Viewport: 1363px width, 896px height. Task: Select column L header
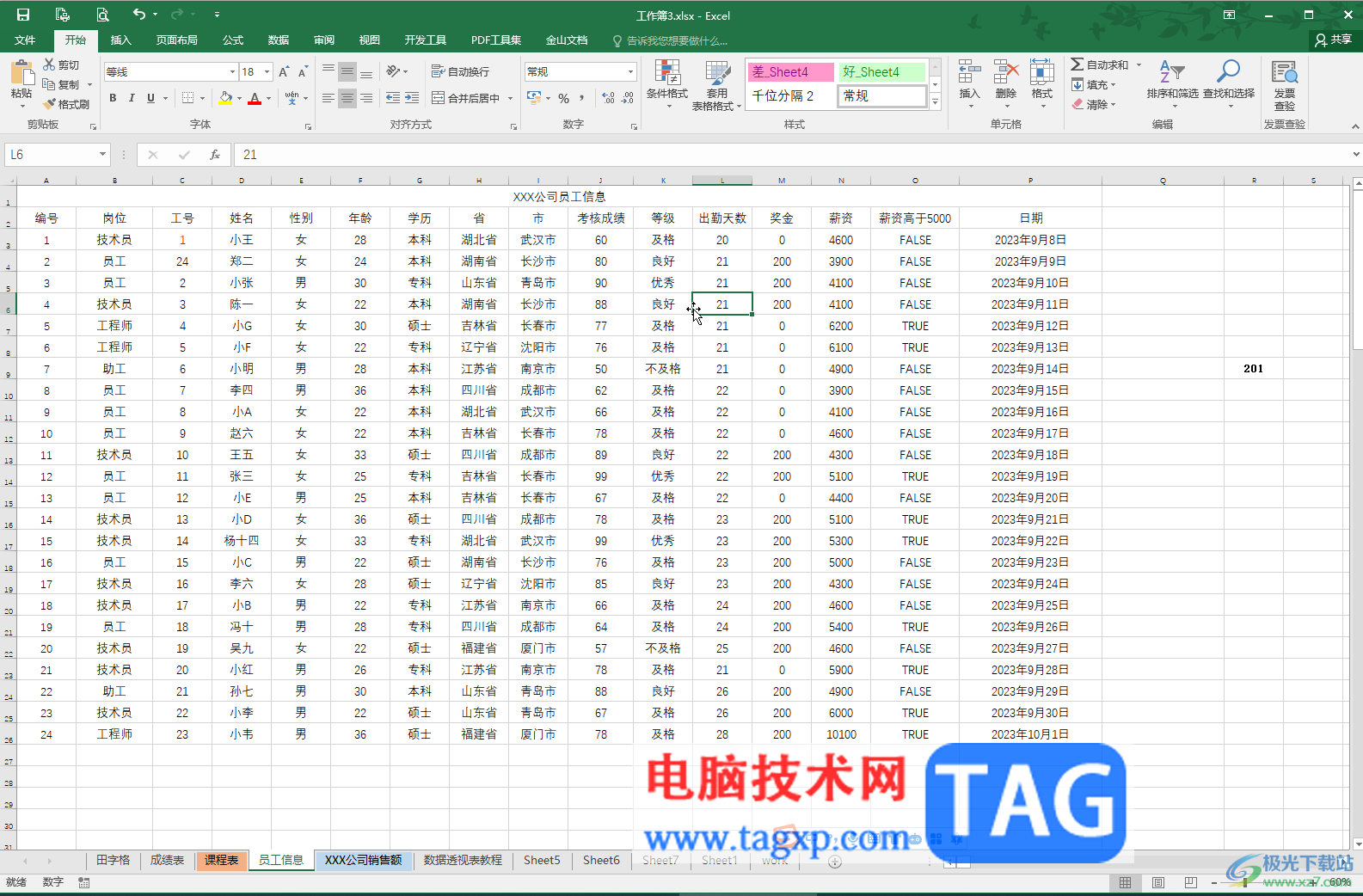click(x=722, y=181)
